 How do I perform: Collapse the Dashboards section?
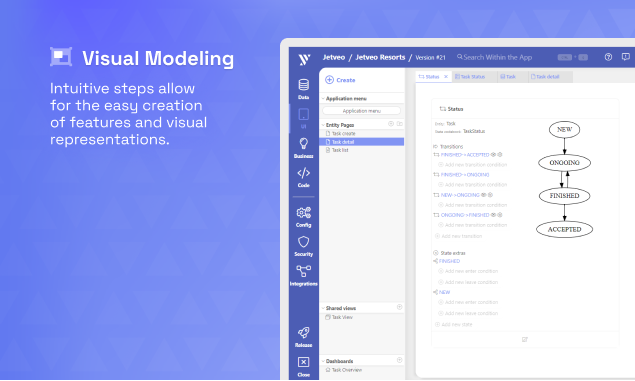click(323, 361)
